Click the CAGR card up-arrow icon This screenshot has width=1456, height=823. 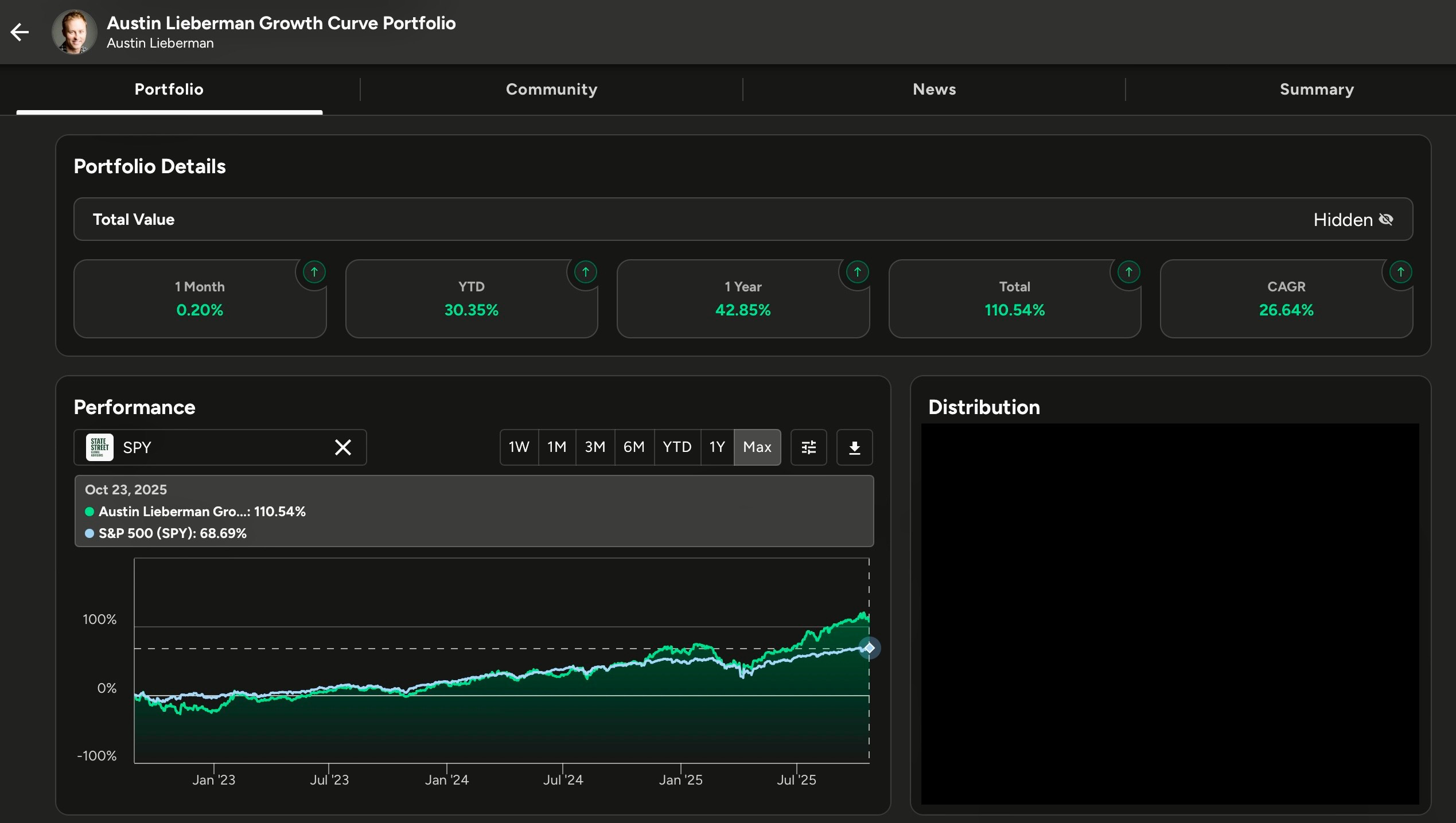[1400, 272]
